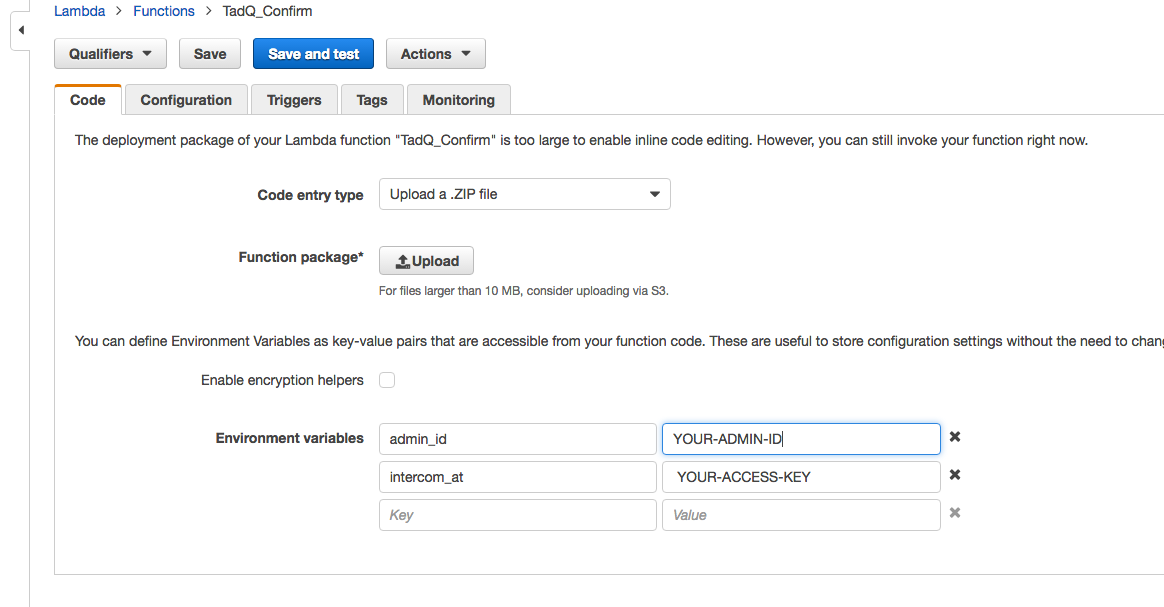This screenshot has height=607, width=1164.
Task: Switch to the Tags tab
Action: [x=371, y=99]
